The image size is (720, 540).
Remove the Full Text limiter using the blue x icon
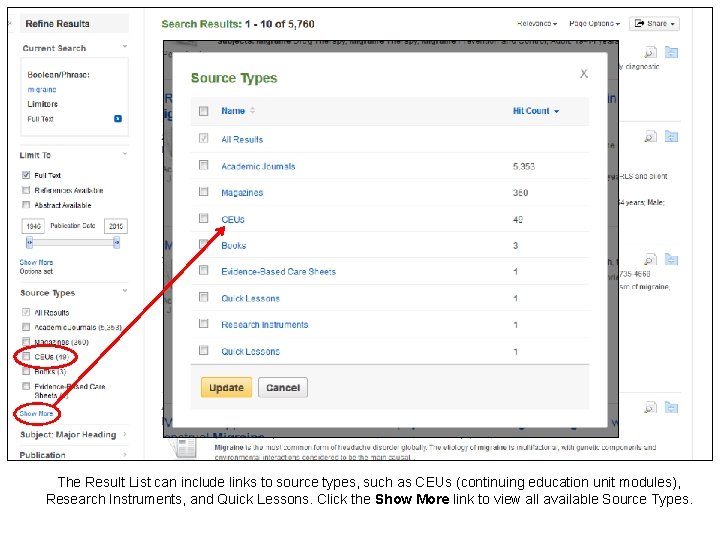(118, 119)
